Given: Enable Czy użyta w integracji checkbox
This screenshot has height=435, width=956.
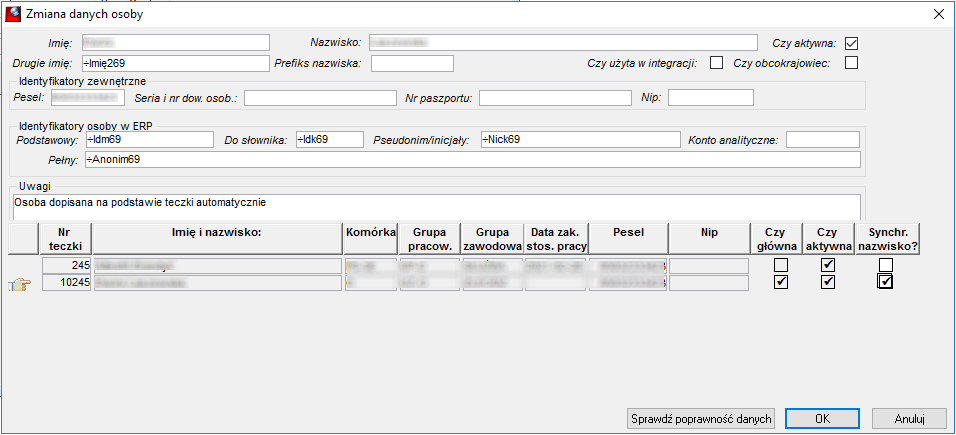Looking at the screenshot, I should [717, 63].
